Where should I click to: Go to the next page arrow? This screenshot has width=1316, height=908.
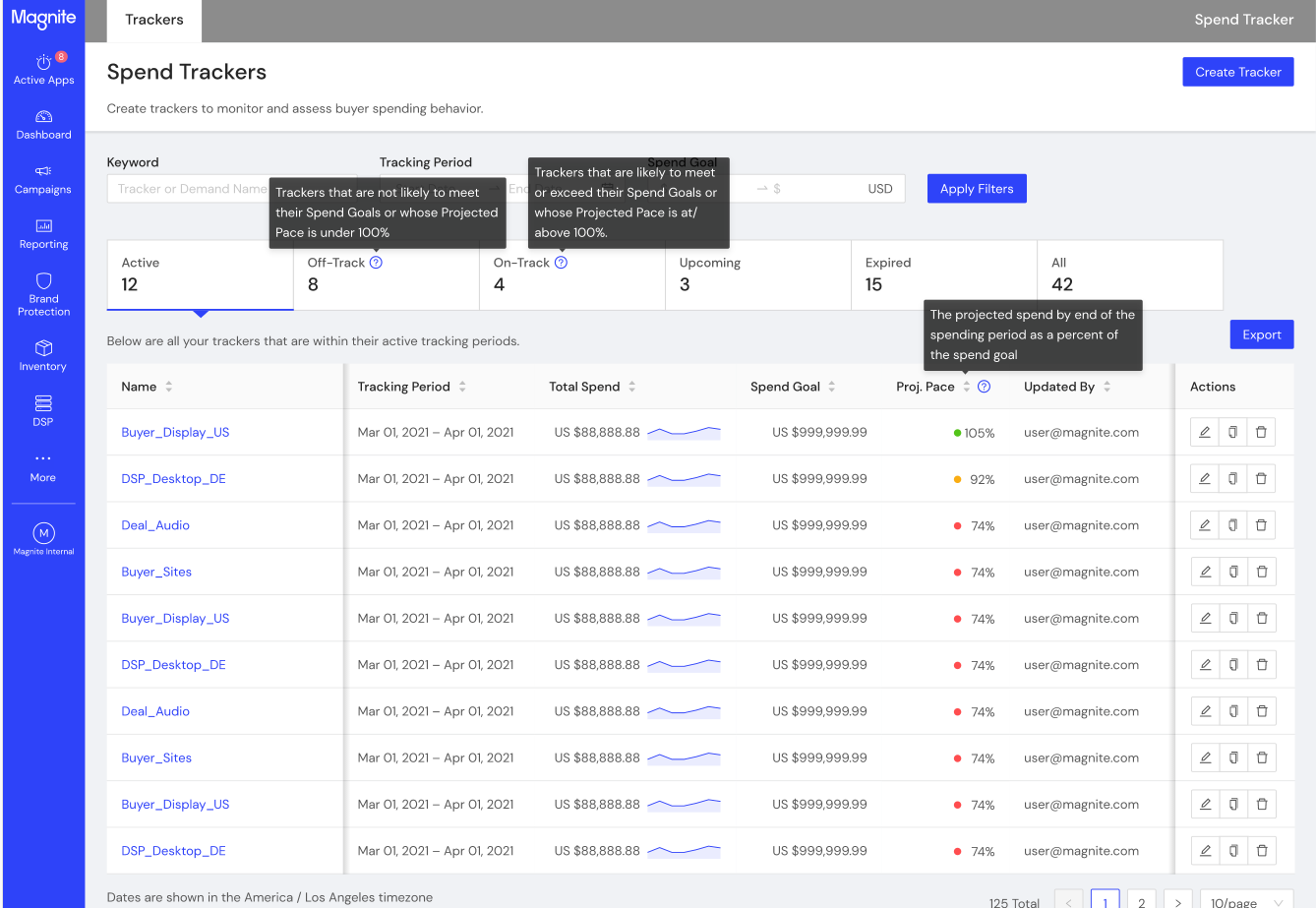(x=1177, y=901)
